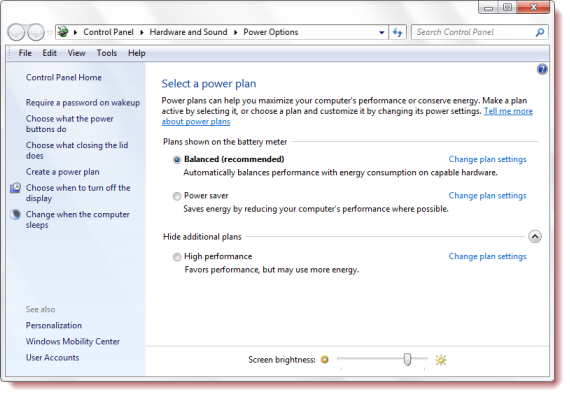Select the High performance plan radio button
Image resolution: width=570 pixels, height=397 pixels.
[177, 257]
